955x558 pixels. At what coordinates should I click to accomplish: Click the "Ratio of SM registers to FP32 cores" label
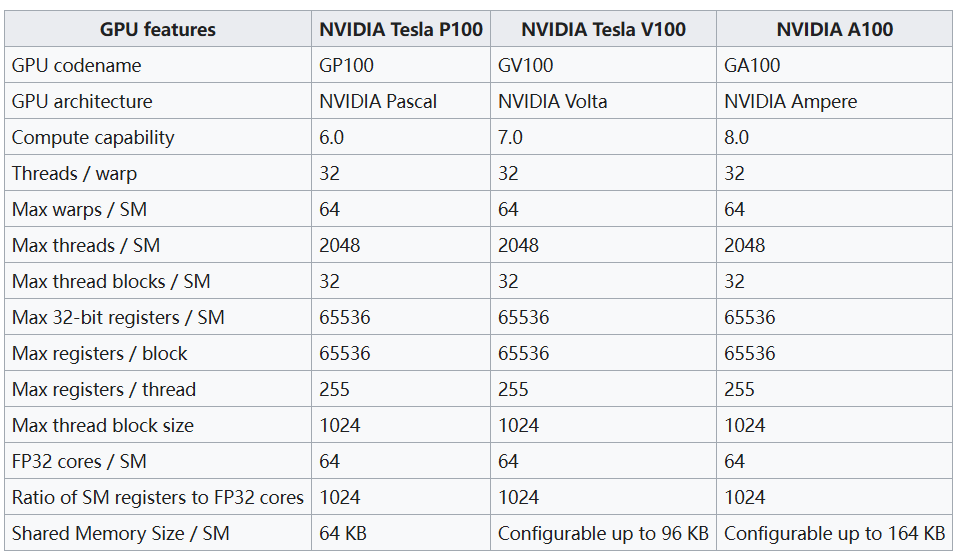click(x=158, y=497)
